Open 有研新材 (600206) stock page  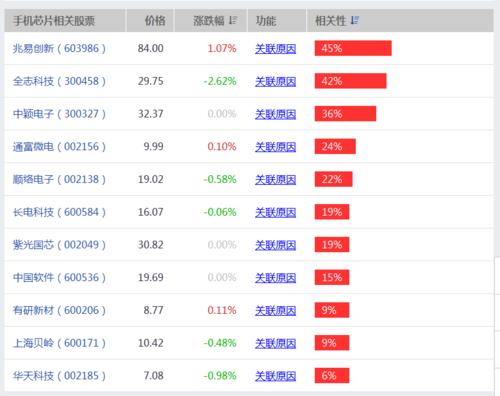click(59, 310)
